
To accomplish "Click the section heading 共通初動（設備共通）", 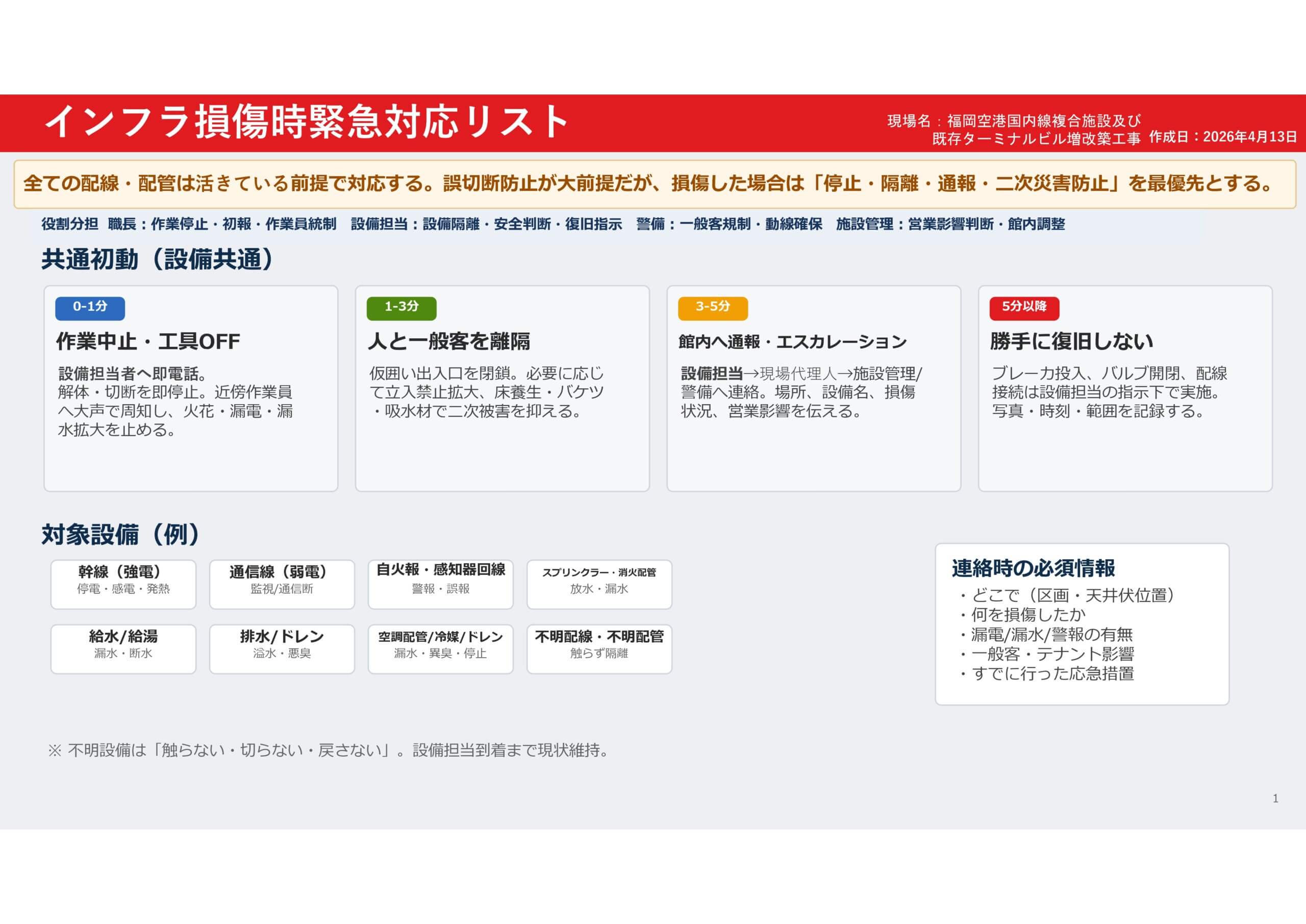I will (x=158, y=260).
